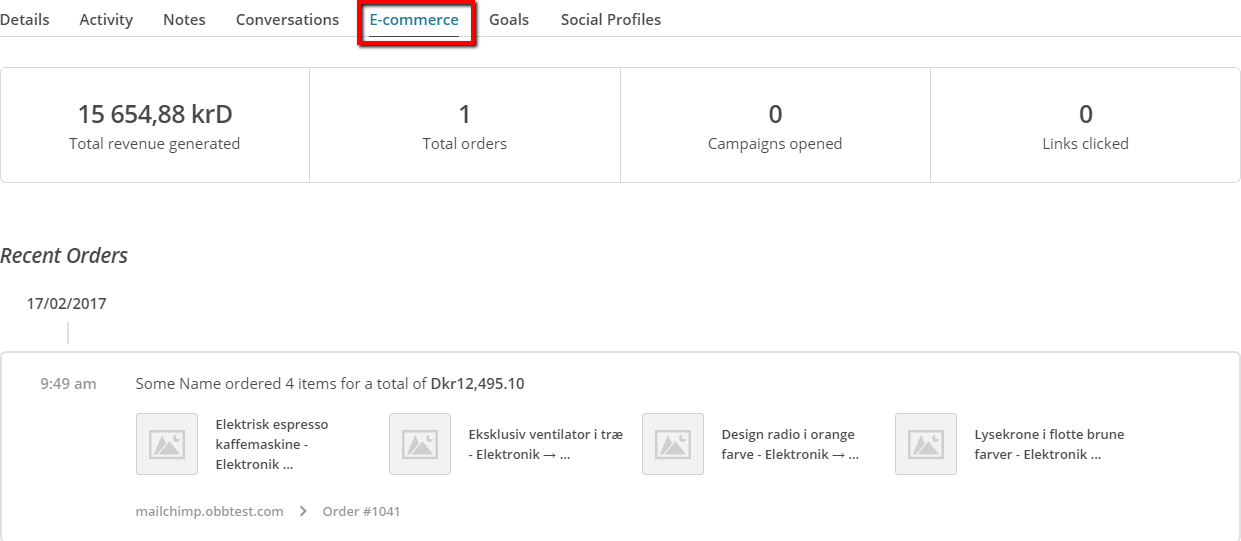Open Order #1041
Image resolution: width=1241 pixels, height=541 pixels.
[361, 511]
